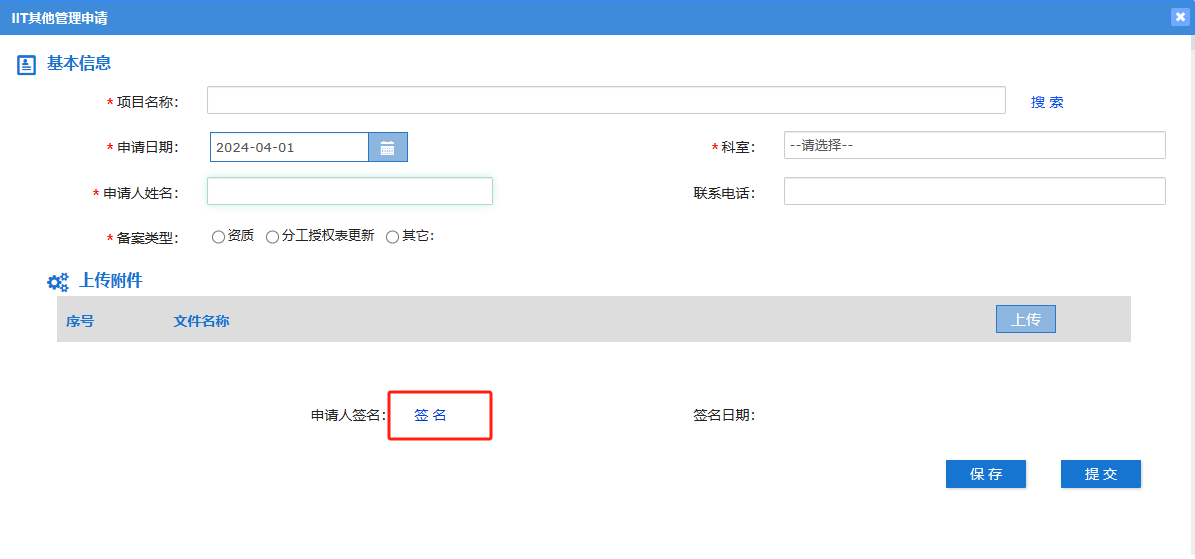Click the 申请日期 date input field
The image size is (1195, 559).
coord(289,147)
